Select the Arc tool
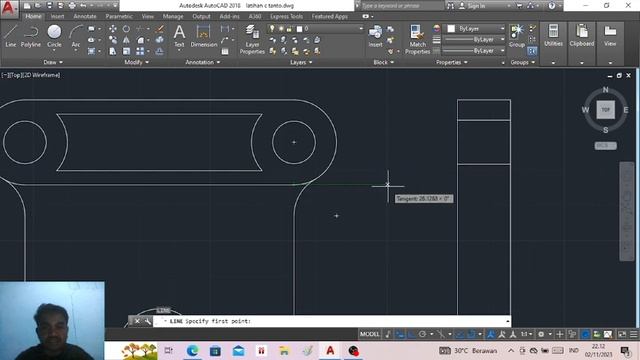The height and width of the screenshot is (360, 640). click(76, 36)
